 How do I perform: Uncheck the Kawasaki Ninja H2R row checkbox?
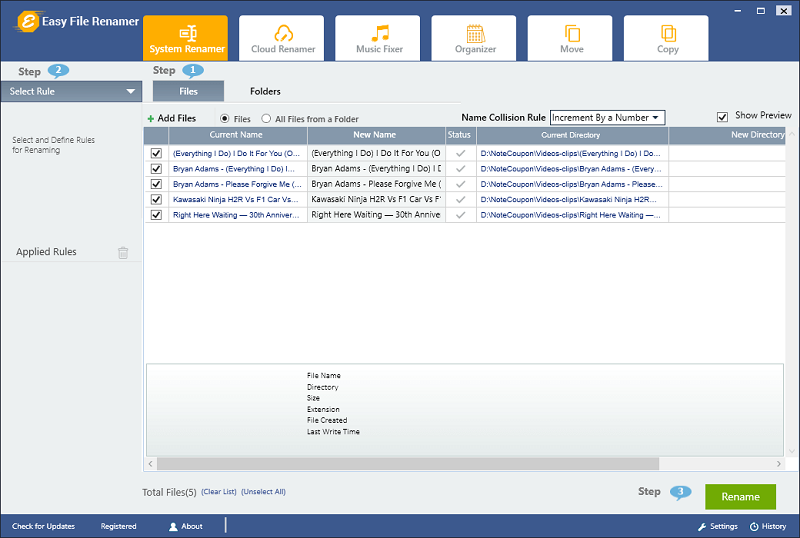[x=156, y=199]
